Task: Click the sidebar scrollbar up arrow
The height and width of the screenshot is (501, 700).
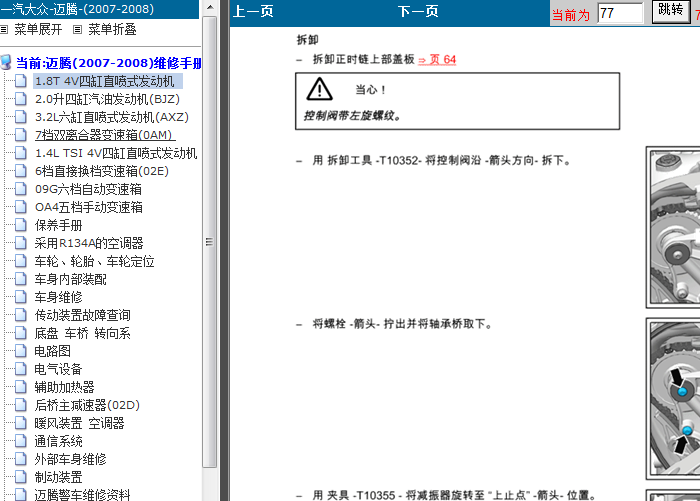Action: point(210,7)
